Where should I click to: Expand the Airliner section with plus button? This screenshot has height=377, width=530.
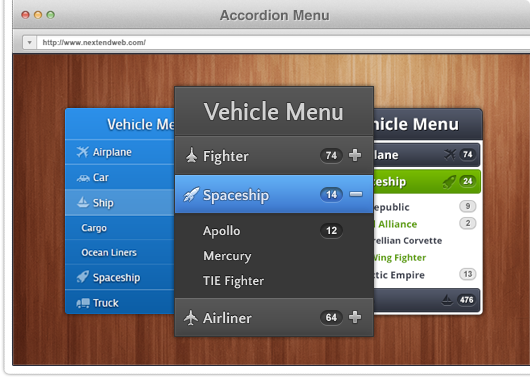[355, 317]
